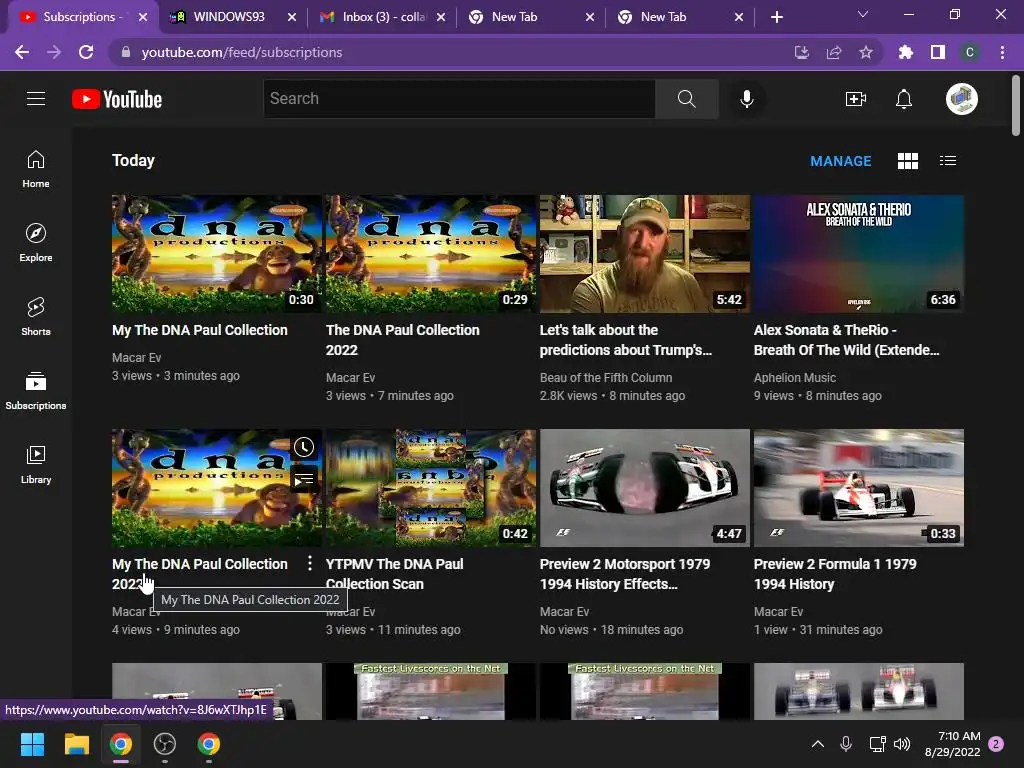This screenshot has width=1024, height=768.
Task: Select the Subscriptions browser tab
Action: click(x=82, y=17)
